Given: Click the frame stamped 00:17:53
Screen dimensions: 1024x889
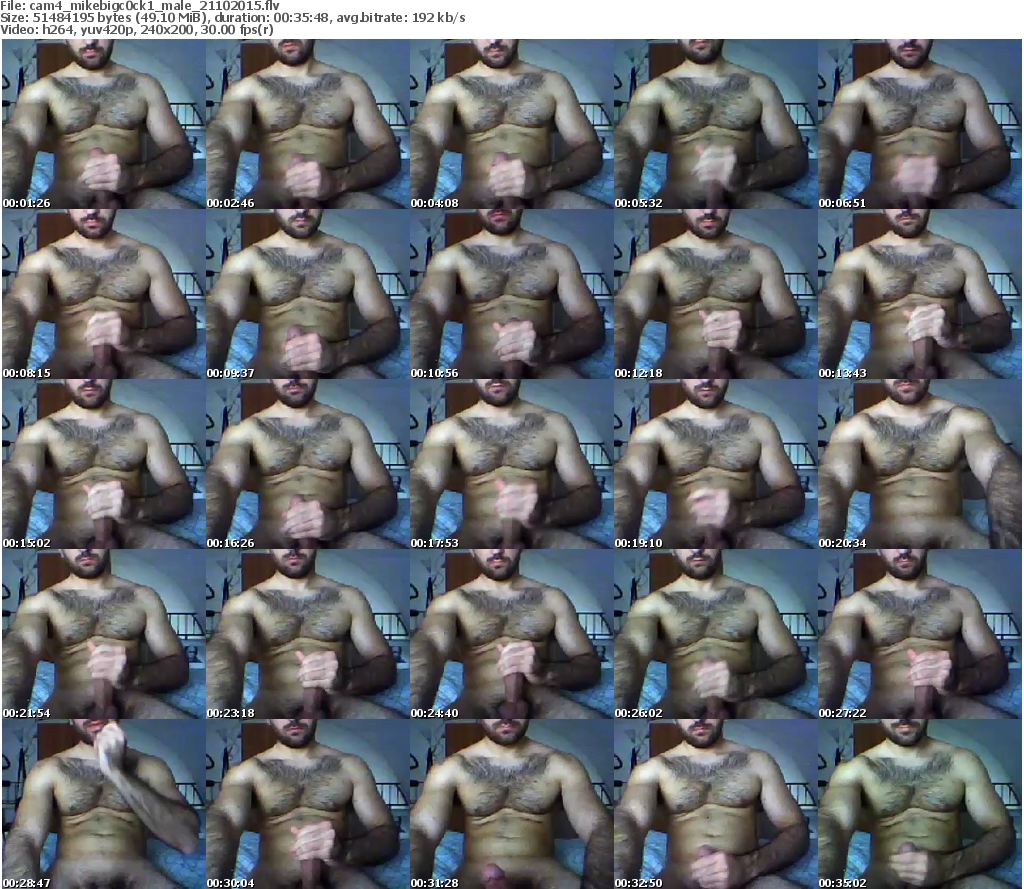Looking at the screenshot, I should [x=511, y=464].
